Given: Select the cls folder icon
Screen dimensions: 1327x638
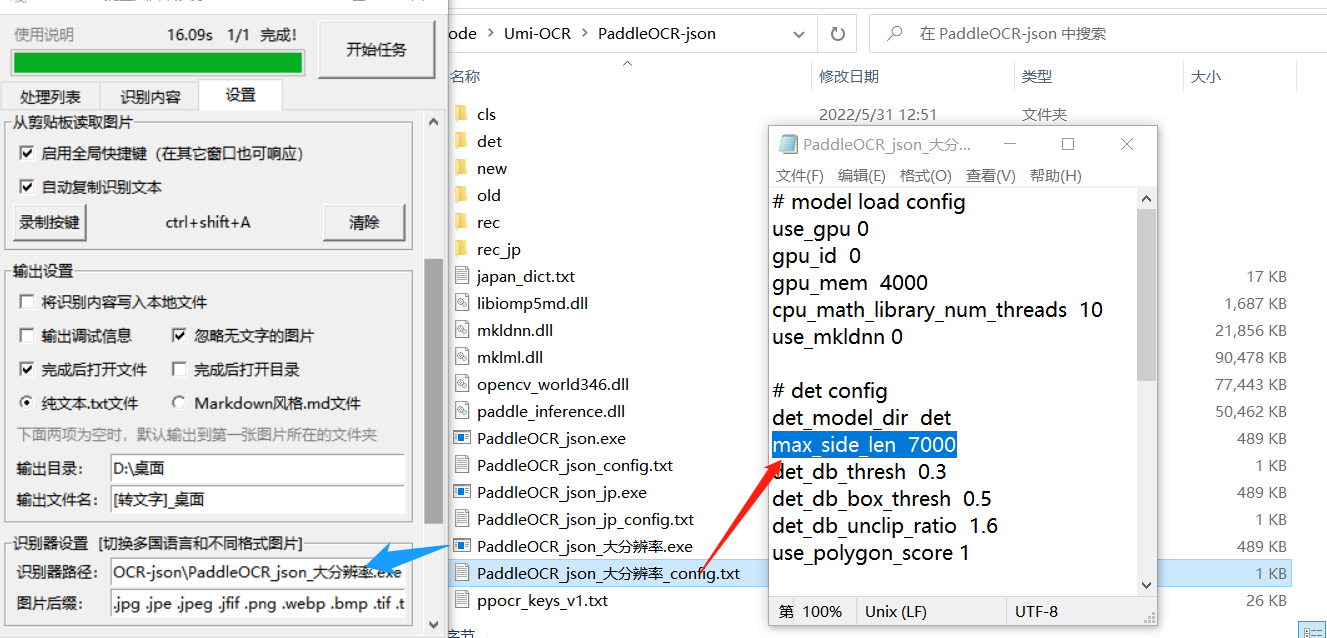Looking at the screenshot, I should click(461, 114).
